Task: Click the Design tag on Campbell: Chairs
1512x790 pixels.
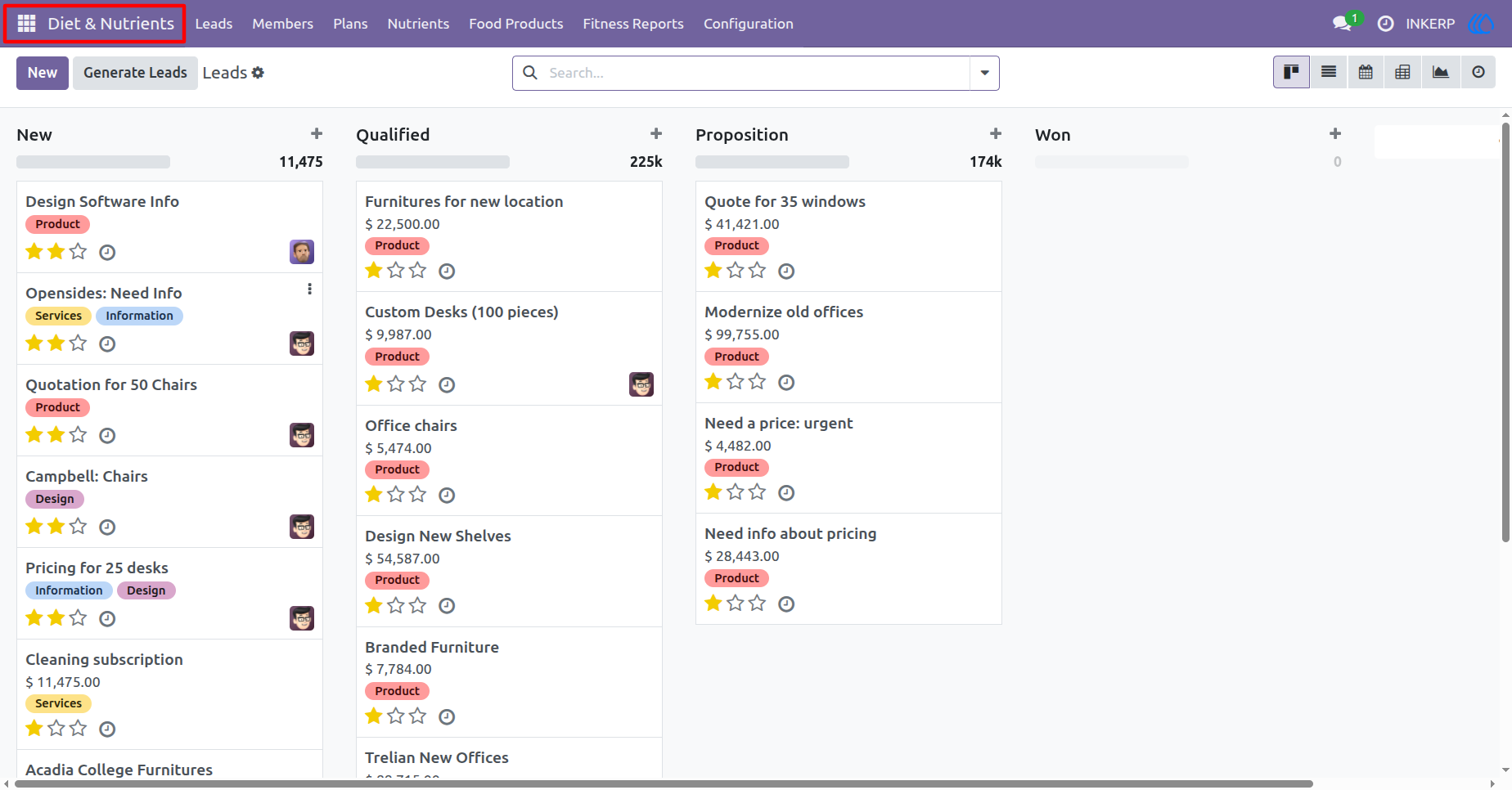Action: pyautogui.click(x=55, y=499)
